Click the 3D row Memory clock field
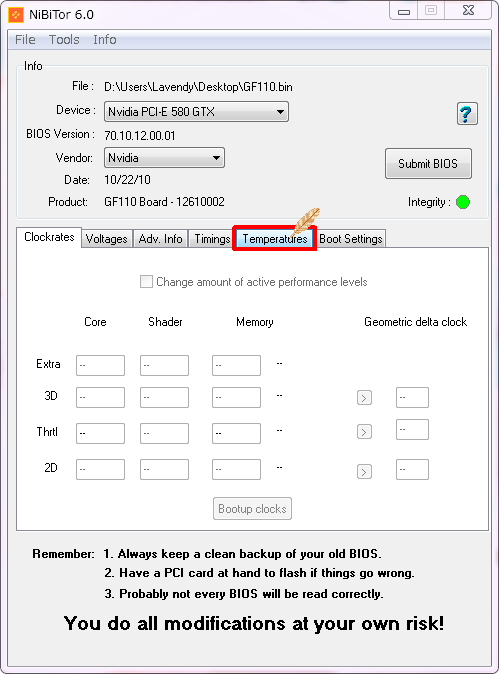Screen dimensions: 499x674 click(x=236, y=397)
